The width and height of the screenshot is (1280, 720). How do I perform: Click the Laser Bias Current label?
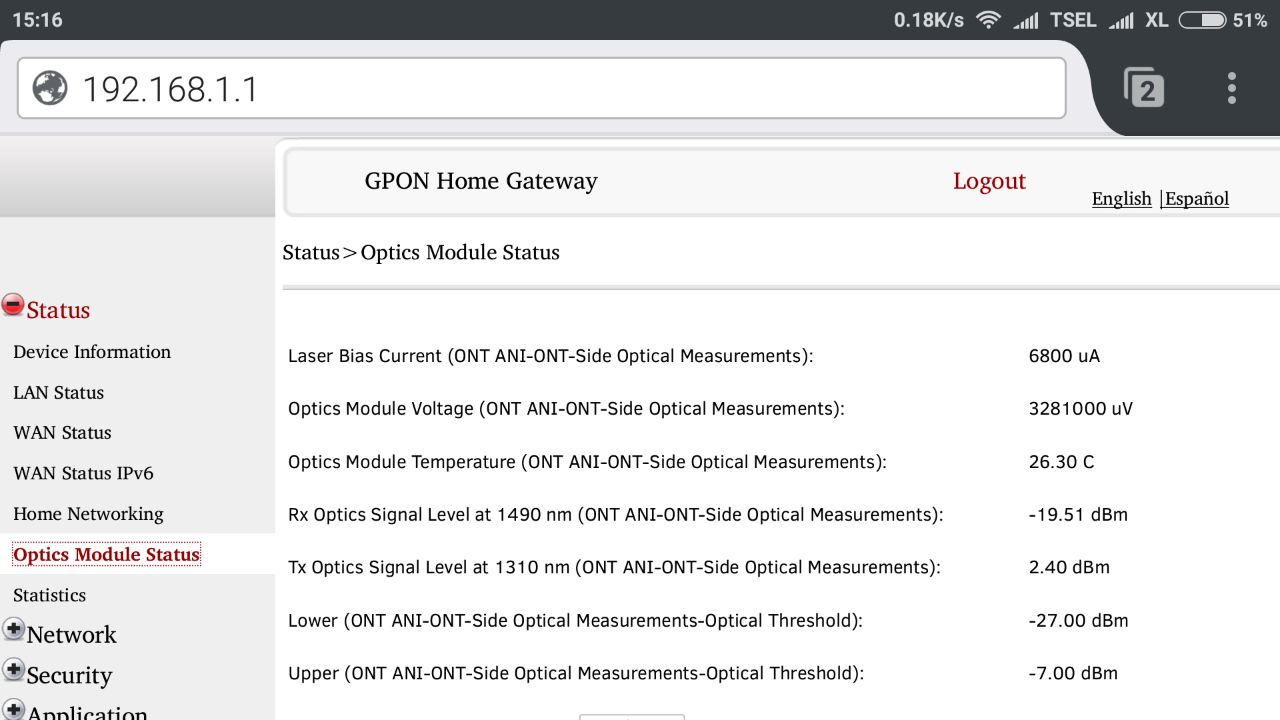551,356
